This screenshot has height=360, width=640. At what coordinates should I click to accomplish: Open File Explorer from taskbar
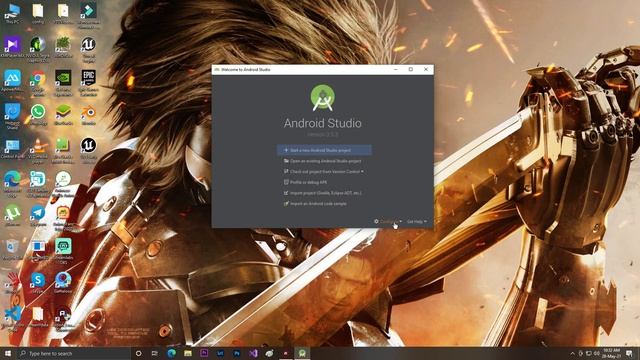coord(188,353)
